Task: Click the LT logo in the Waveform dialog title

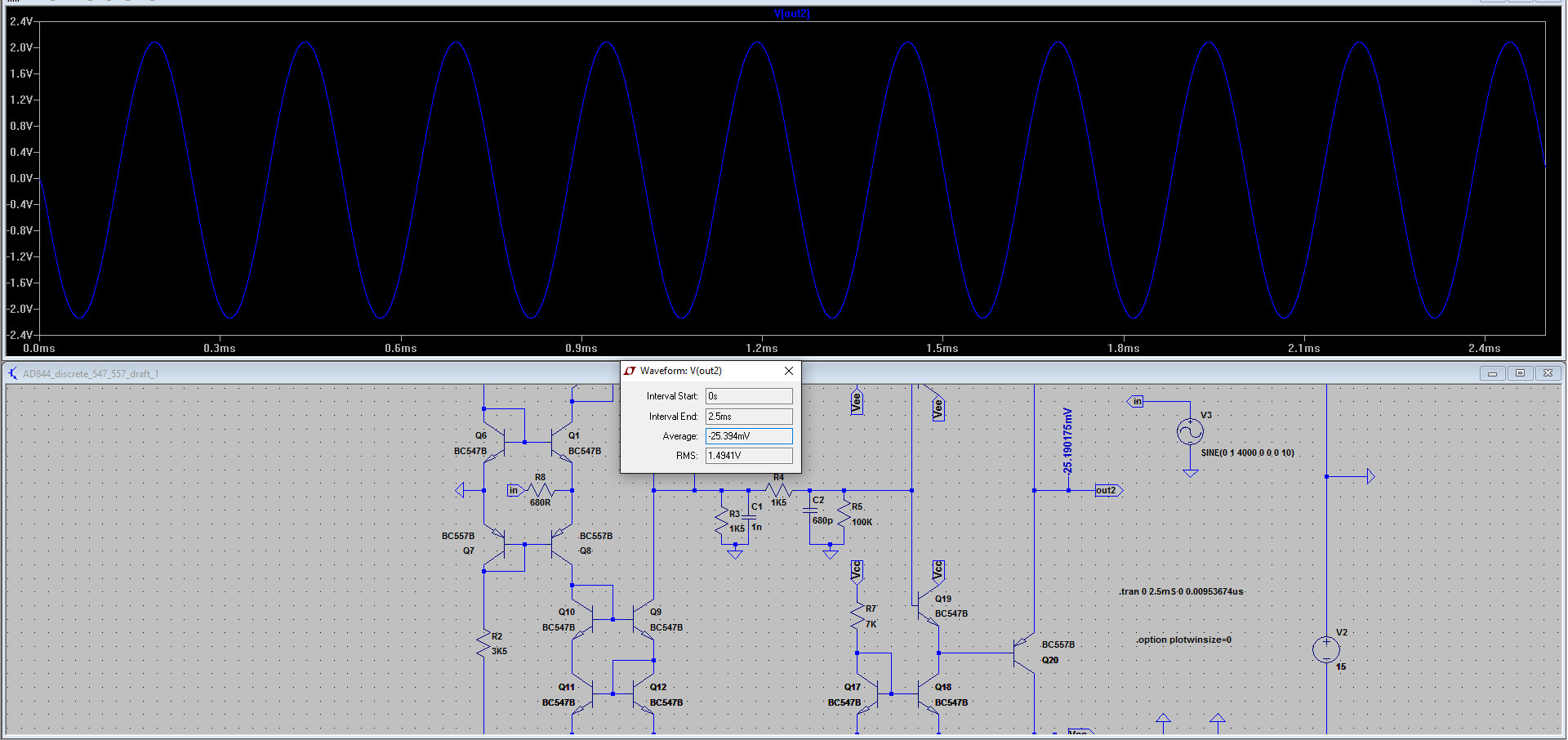Action: 630,371
